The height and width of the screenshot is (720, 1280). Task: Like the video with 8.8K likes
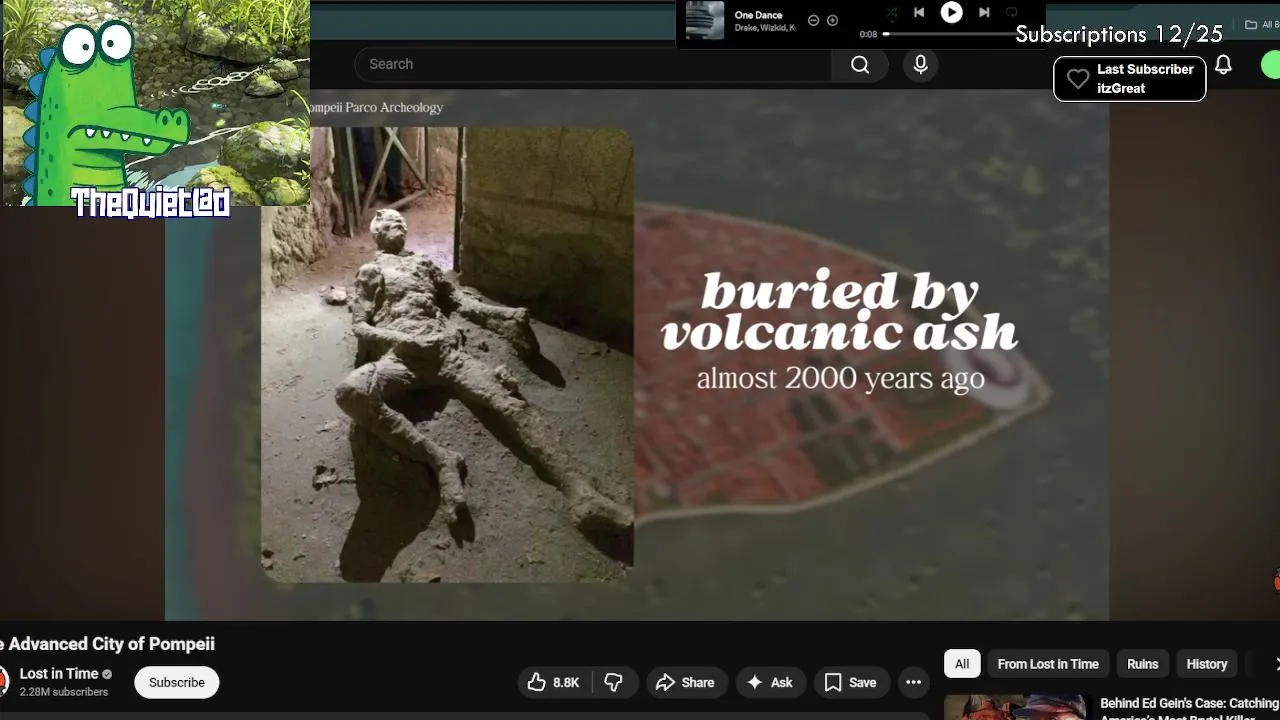(554, 682)
